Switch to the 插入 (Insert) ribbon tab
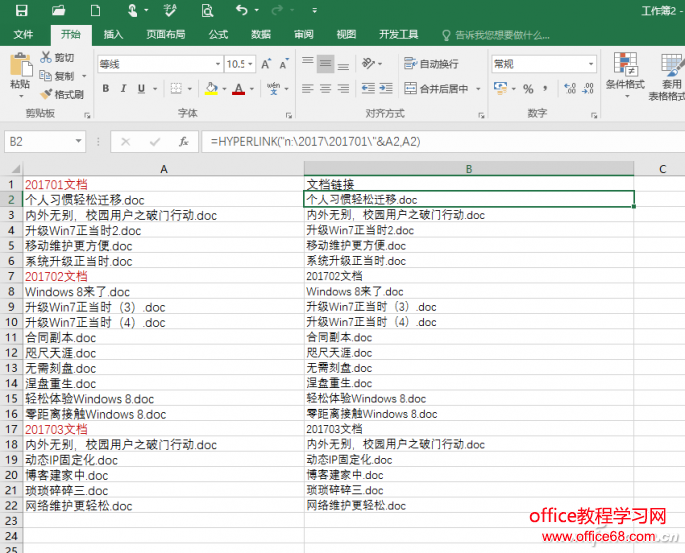The image size is (685, 553). tap(114, 34)
